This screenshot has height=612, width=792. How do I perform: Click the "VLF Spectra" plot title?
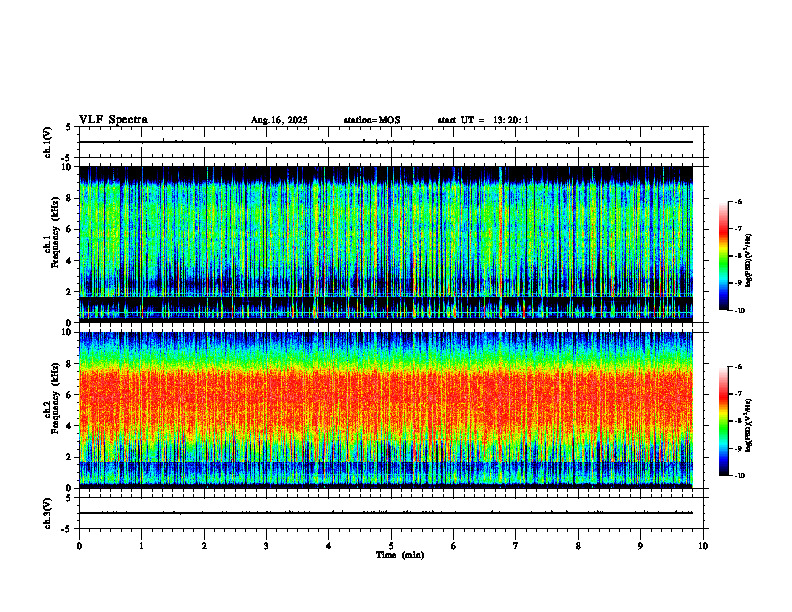pyautogui.click(x=113, y=120)
